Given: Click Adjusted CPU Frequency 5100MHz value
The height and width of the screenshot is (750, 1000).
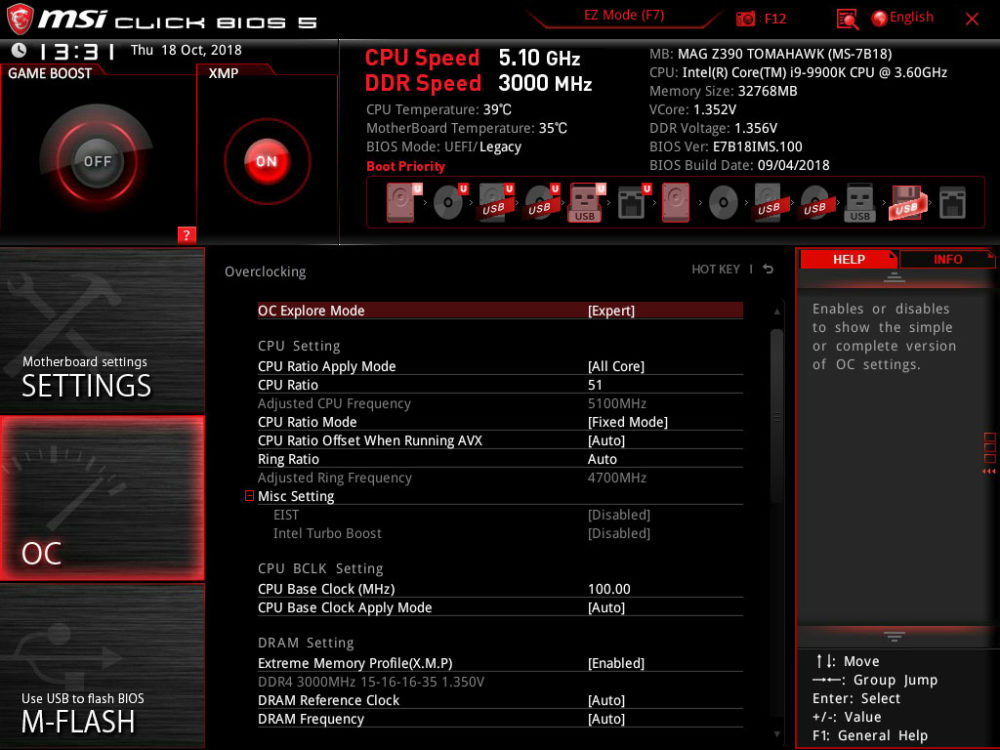Looking at the screenshot, I should [617, 403].
